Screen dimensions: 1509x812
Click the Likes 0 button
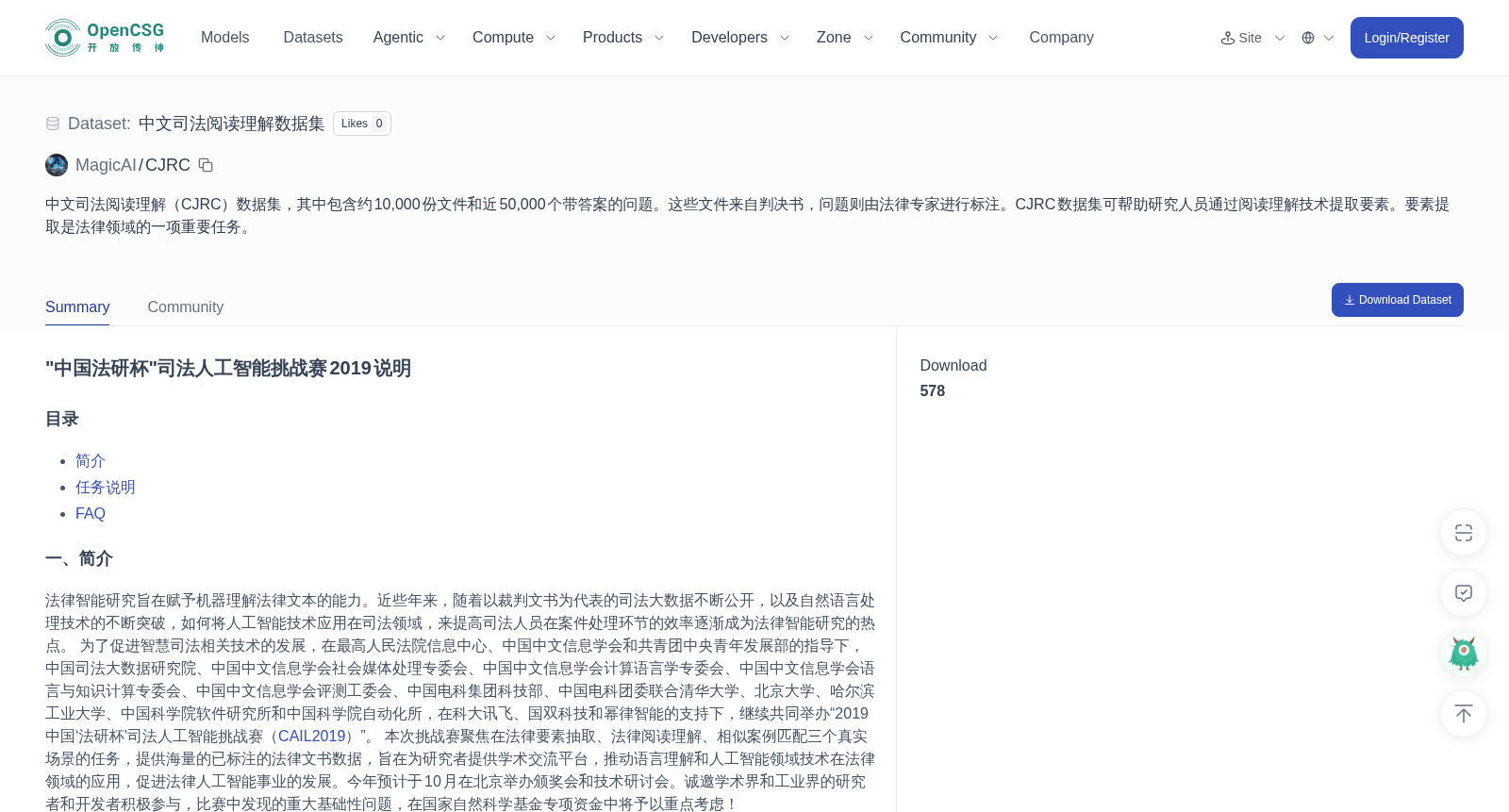[362, 124]
